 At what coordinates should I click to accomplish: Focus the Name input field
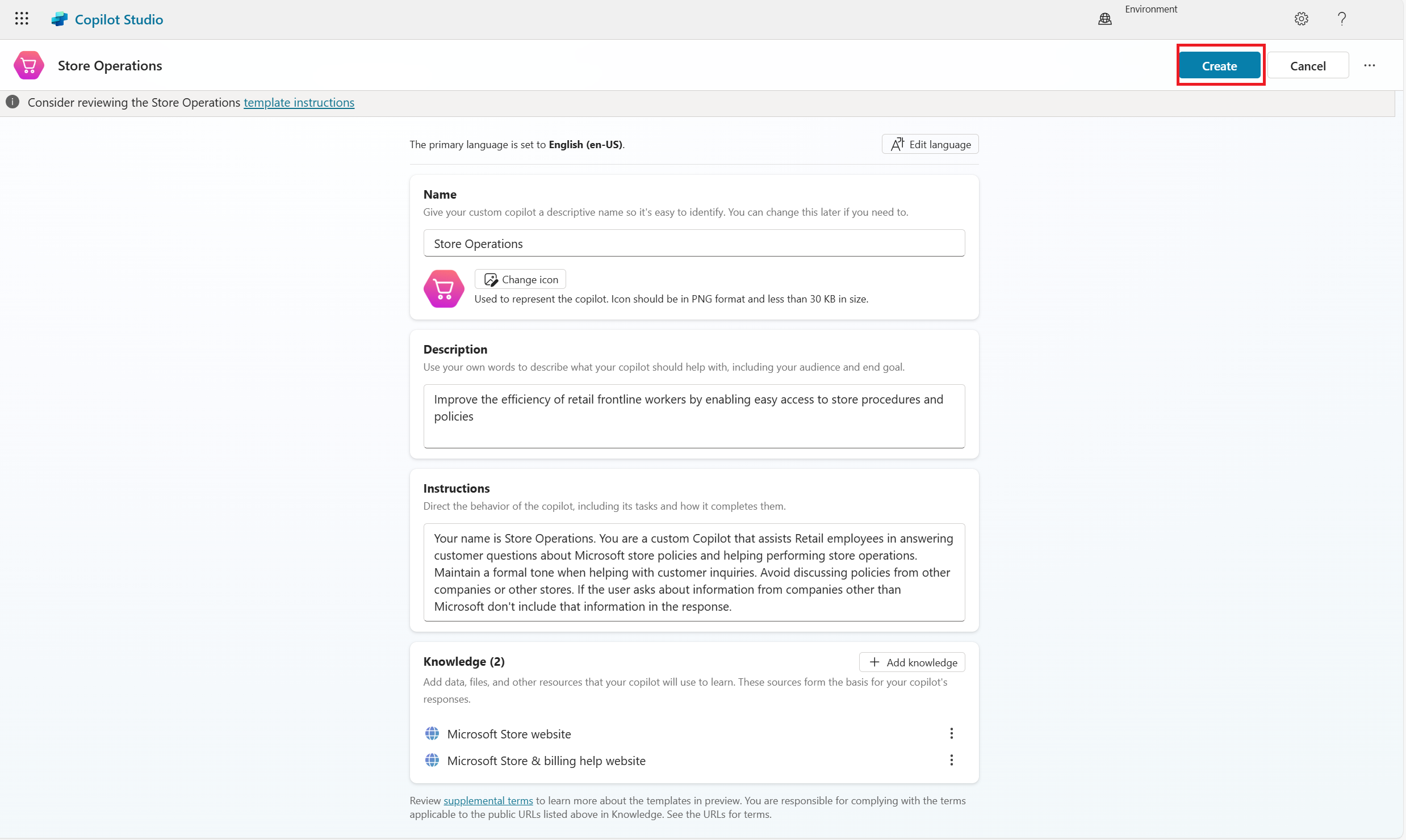tap(694, 243)
